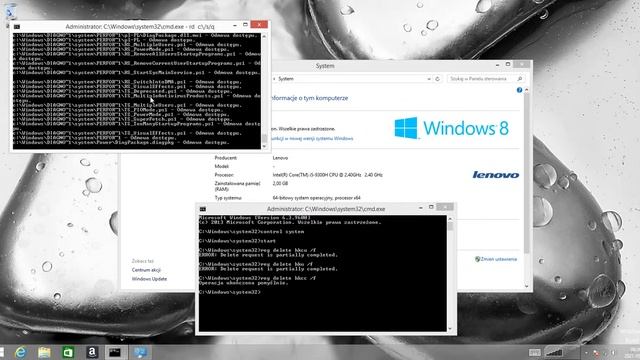Screen dimensions: 640x360
Task: Click scroll up arrow in front cmd window
Action: click(450, 219)
